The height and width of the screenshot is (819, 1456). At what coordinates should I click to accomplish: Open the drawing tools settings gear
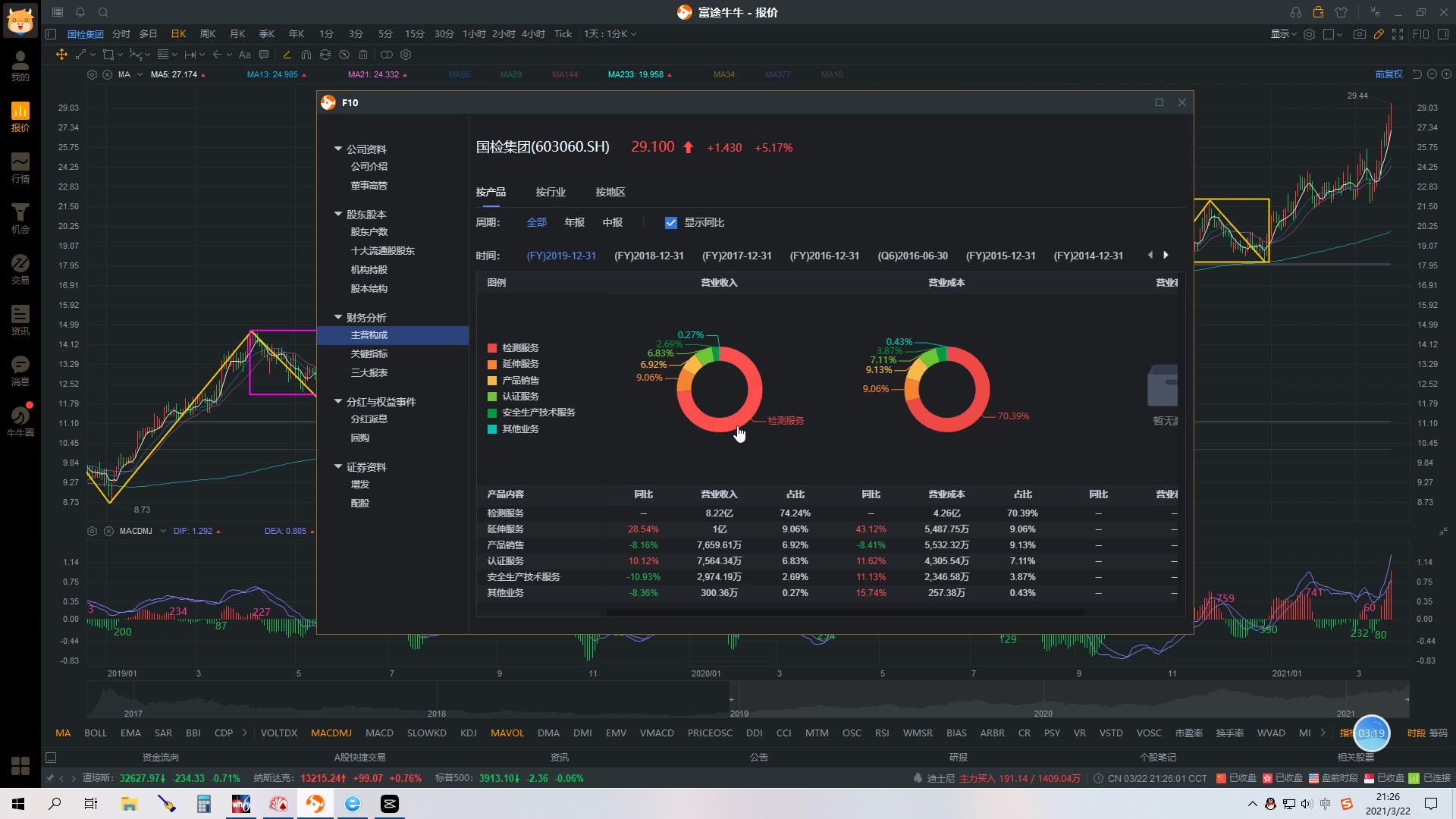tap(406, 55)
